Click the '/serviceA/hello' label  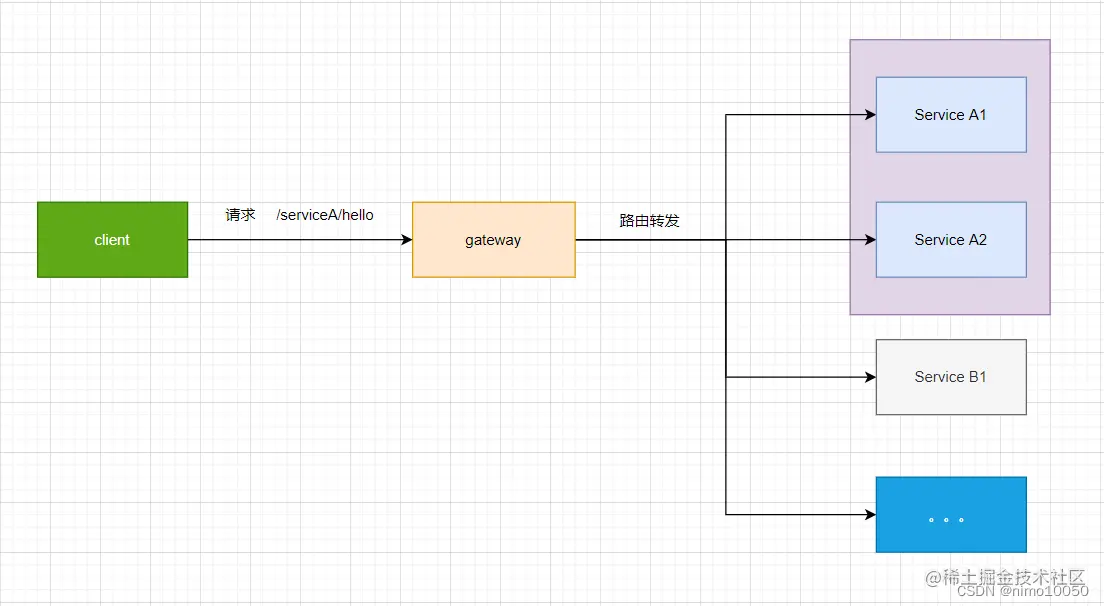325,215
